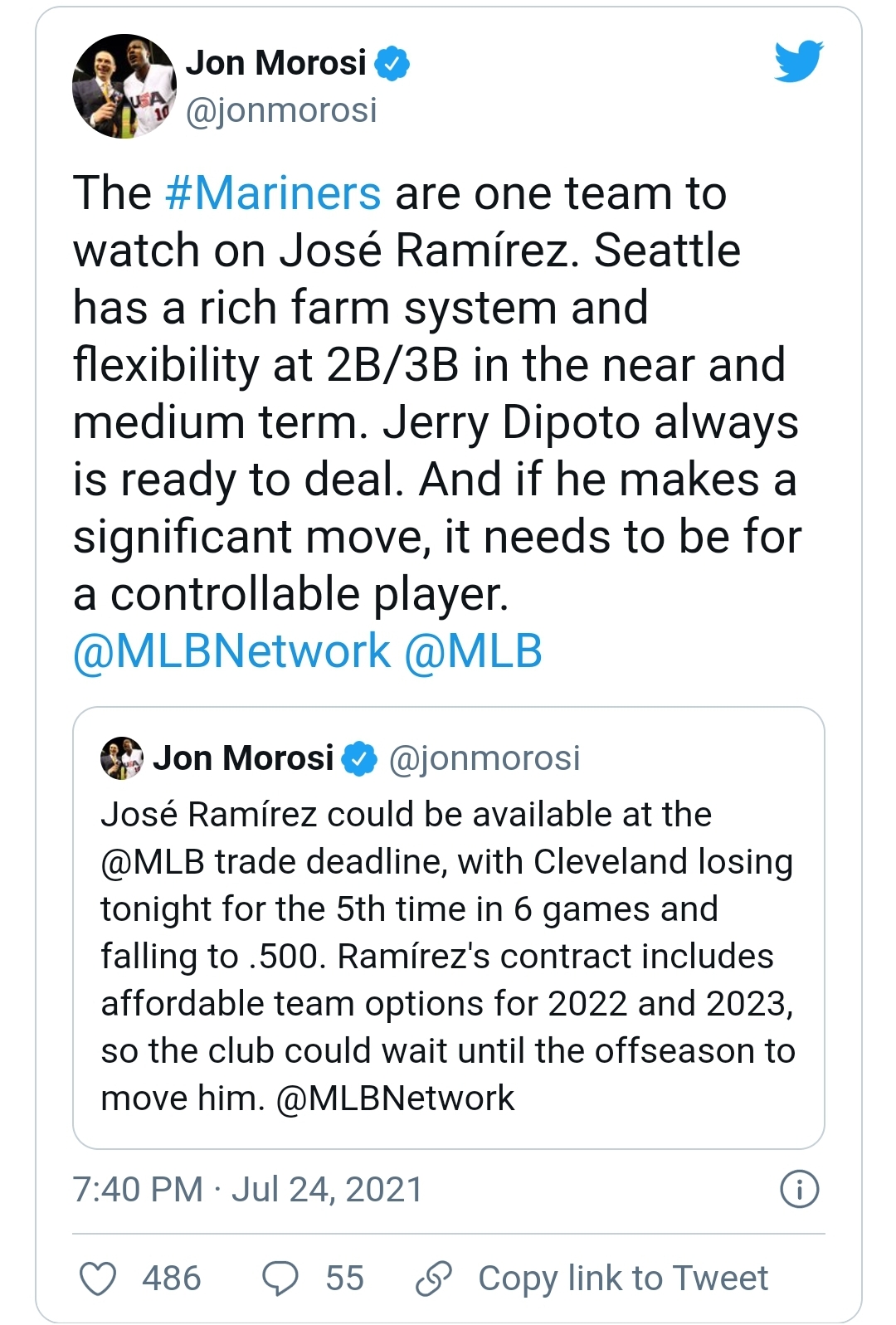
Task: Click the heart like icon
Action: click(98, 1278)
